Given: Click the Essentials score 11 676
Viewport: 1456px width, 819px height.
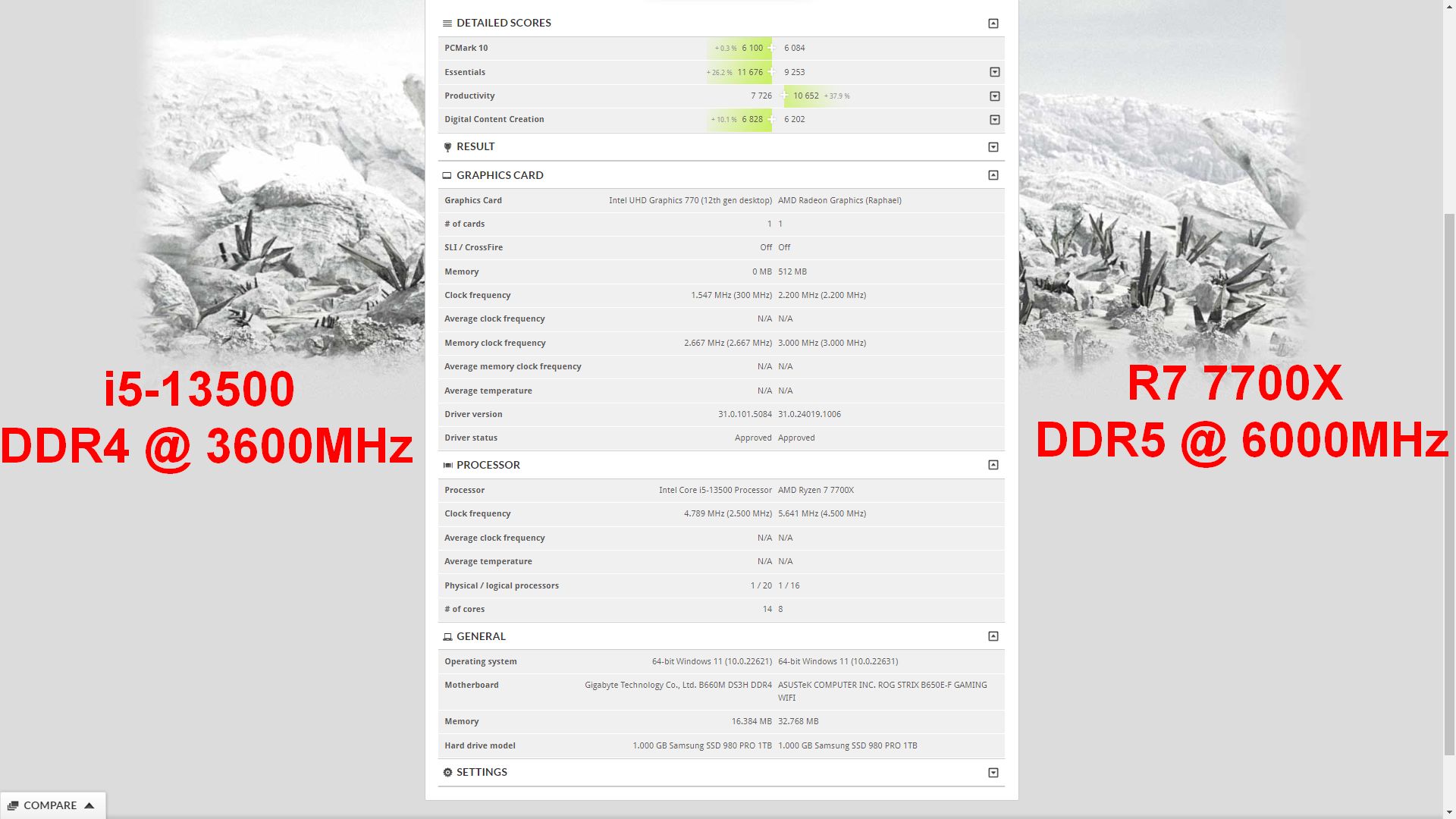Looking at the screenshot, I should [x=750, y=72].
